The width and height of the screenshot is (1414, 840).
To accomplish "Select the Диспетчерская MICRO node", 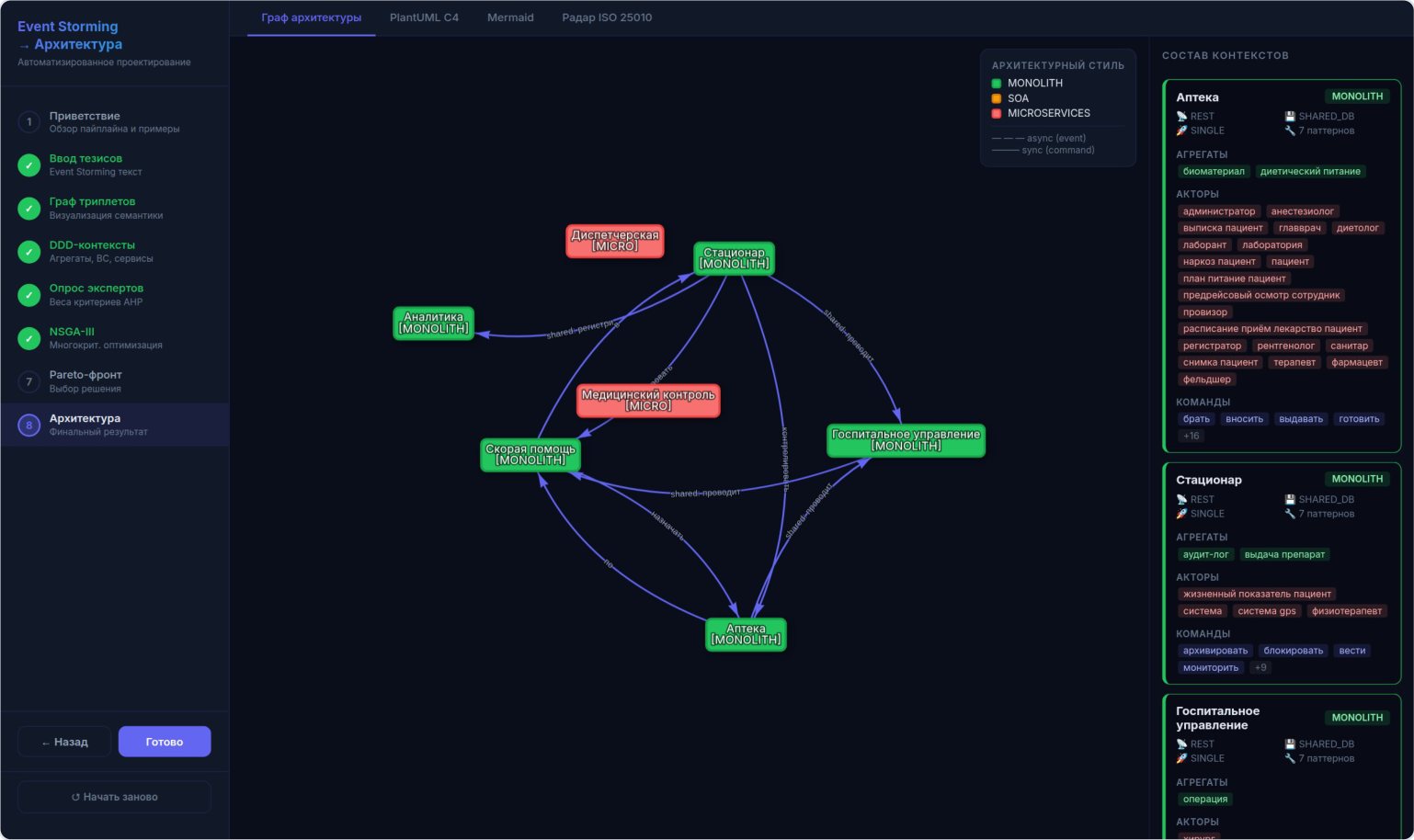I will tap(615, 241).
